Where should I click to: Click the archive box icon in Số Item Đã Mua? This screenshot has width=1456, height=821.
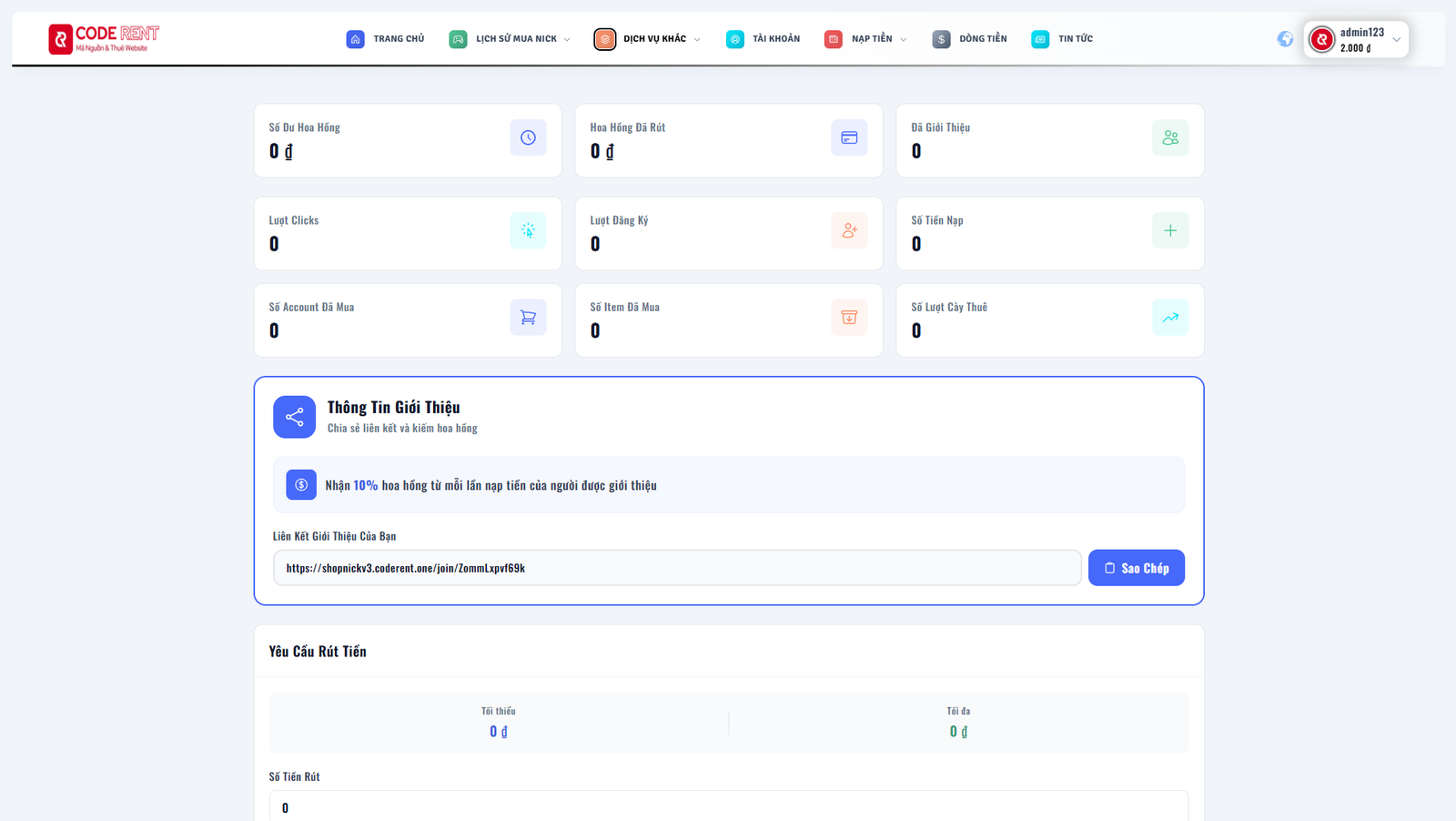[x=849, y=318]
